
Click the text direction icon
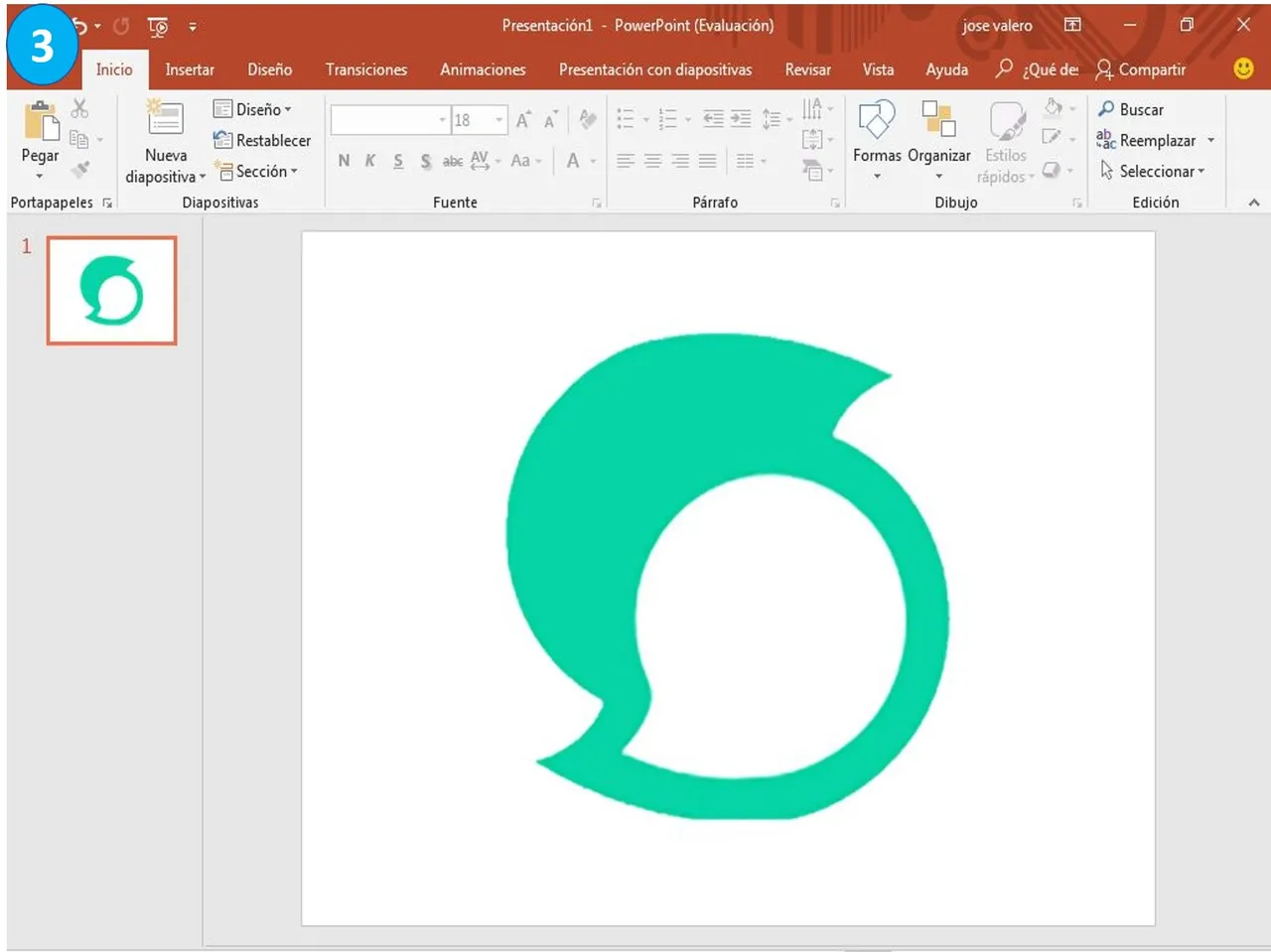(812, 107)
